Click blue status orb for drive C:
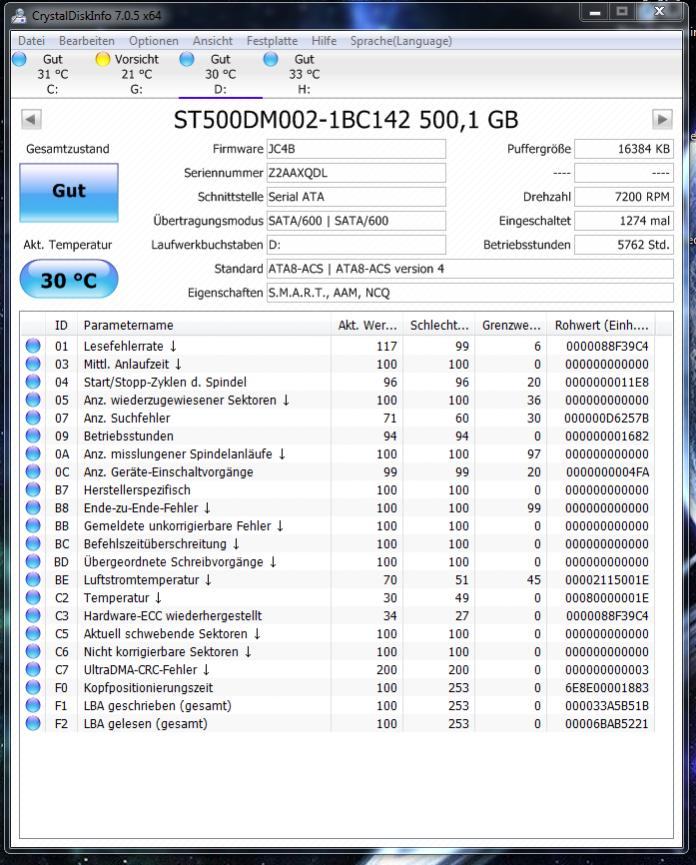Screen dimensions: 696x865 click(x=19, y=59)
